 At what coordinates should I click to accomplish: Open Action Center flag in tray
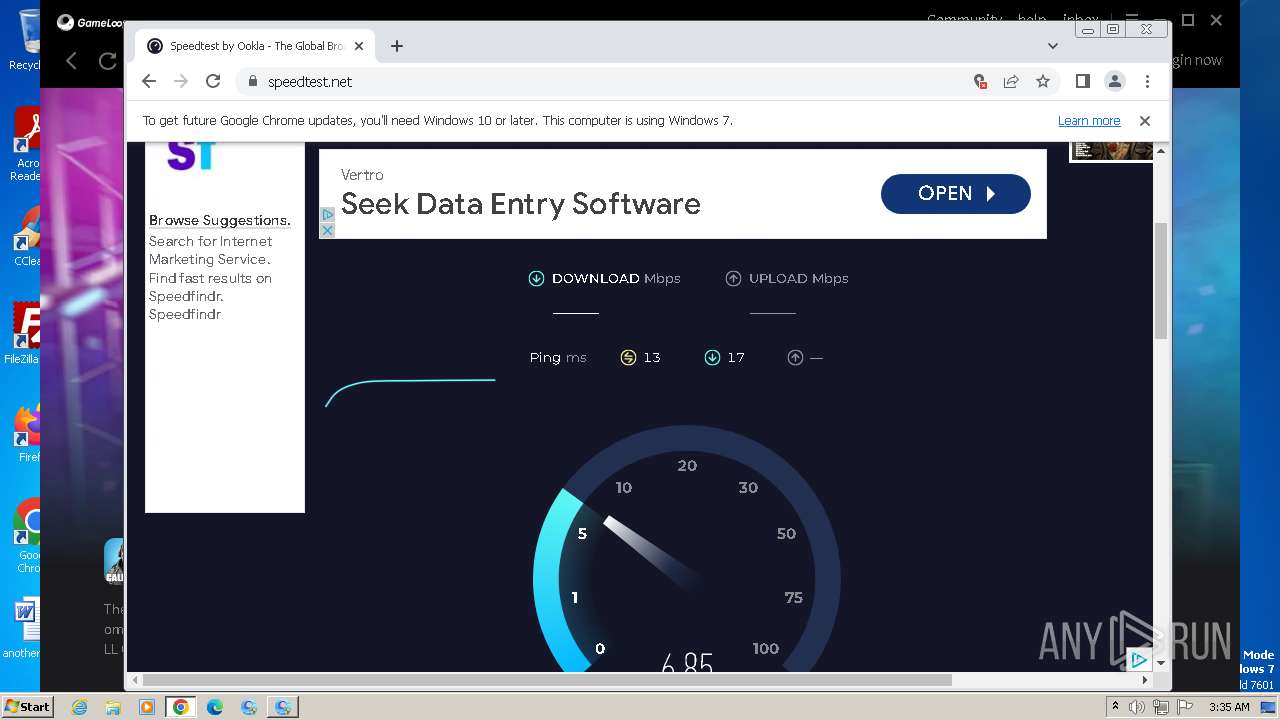point(1185,707)
